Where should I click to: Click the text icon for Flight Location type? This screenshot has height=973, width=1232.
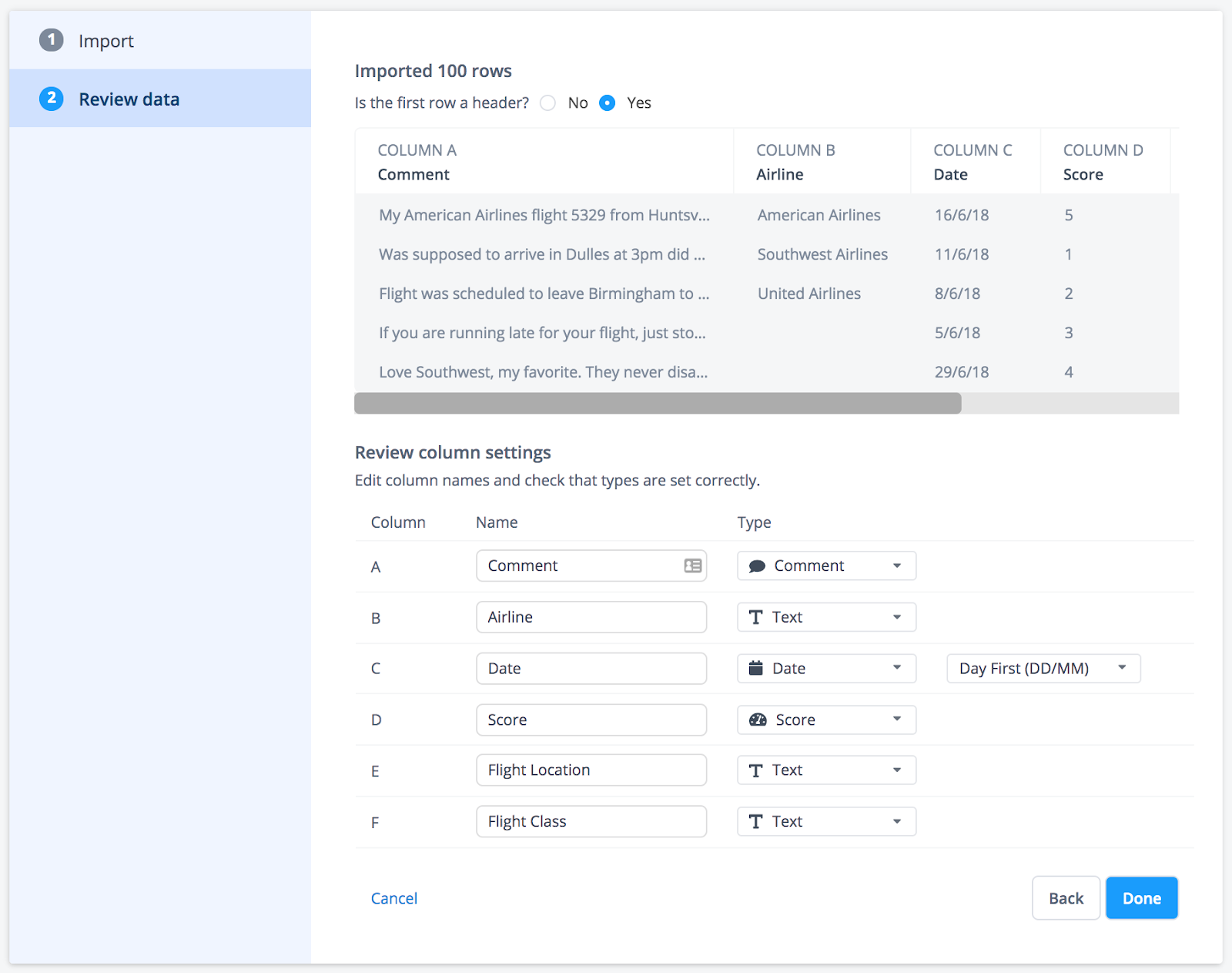coord(756,770)
